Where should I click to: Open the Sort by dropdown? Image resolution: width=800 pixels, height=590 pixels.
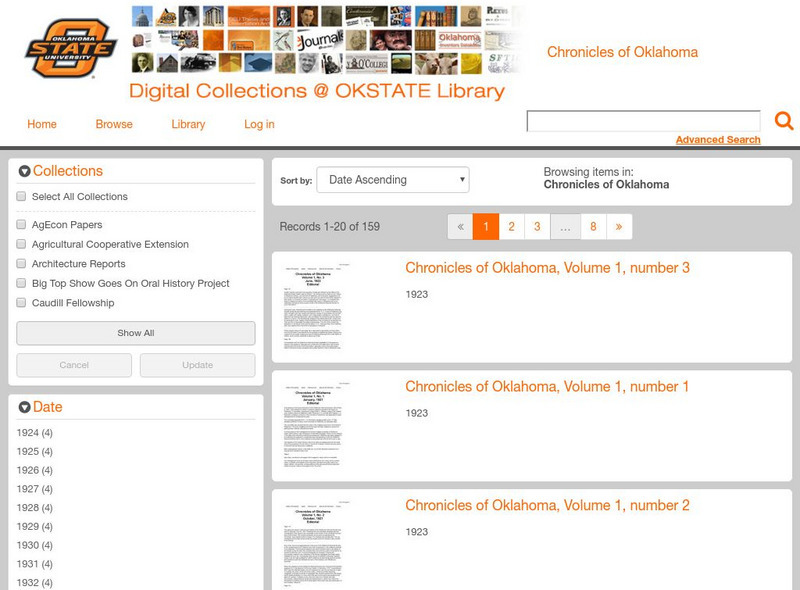(393, 180)
